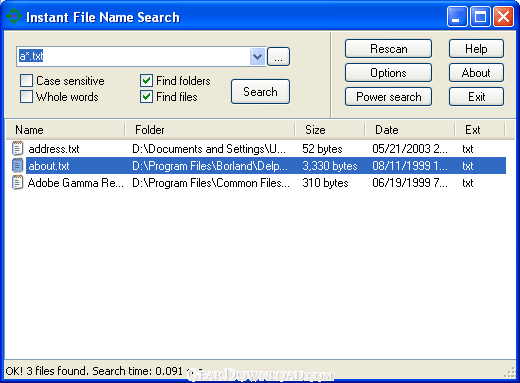Click the 310 bytes size cell

click(x=325, y=183)
